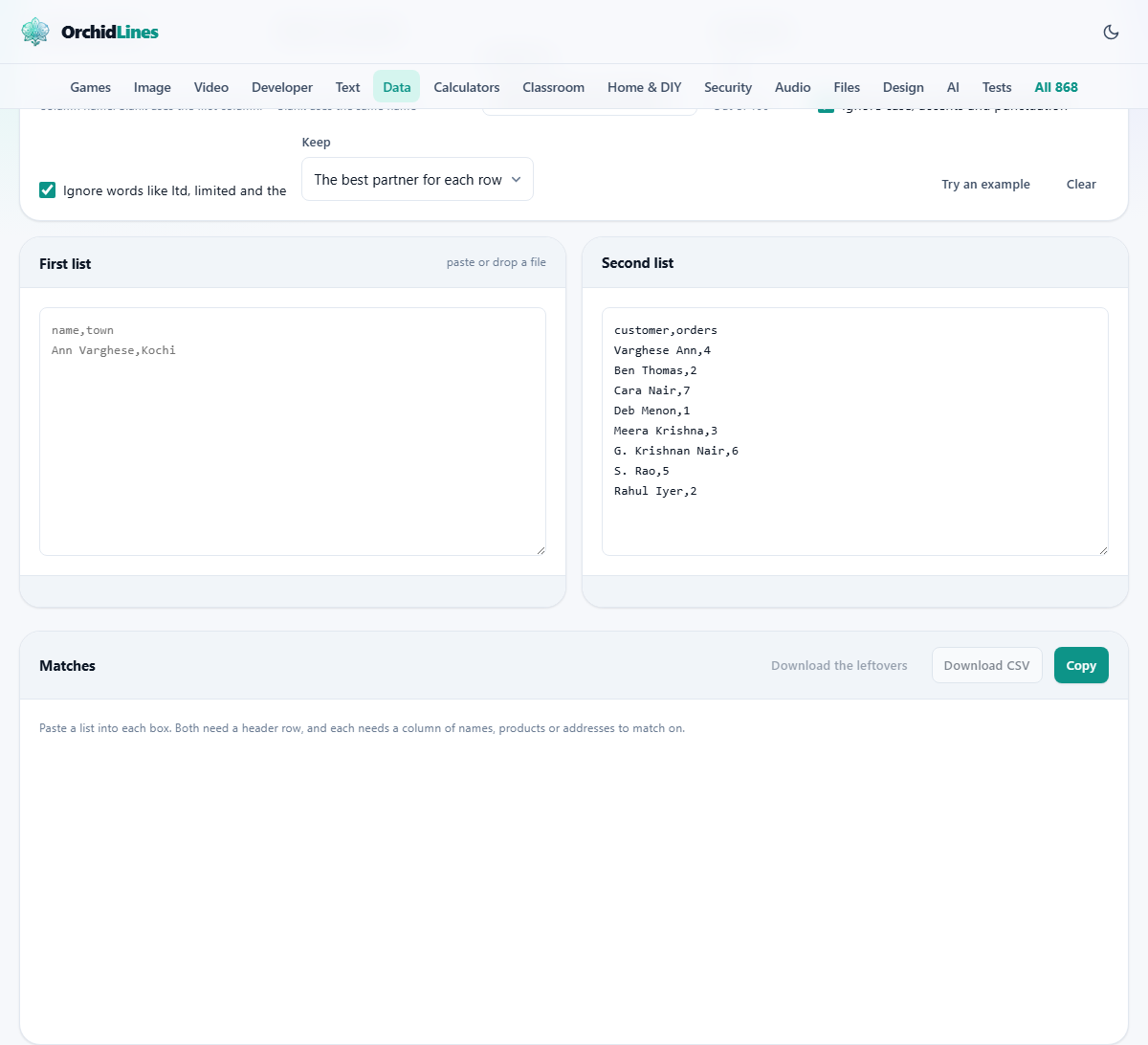Show All 868 tools

pyautogui.click(x=1056, y=87)
